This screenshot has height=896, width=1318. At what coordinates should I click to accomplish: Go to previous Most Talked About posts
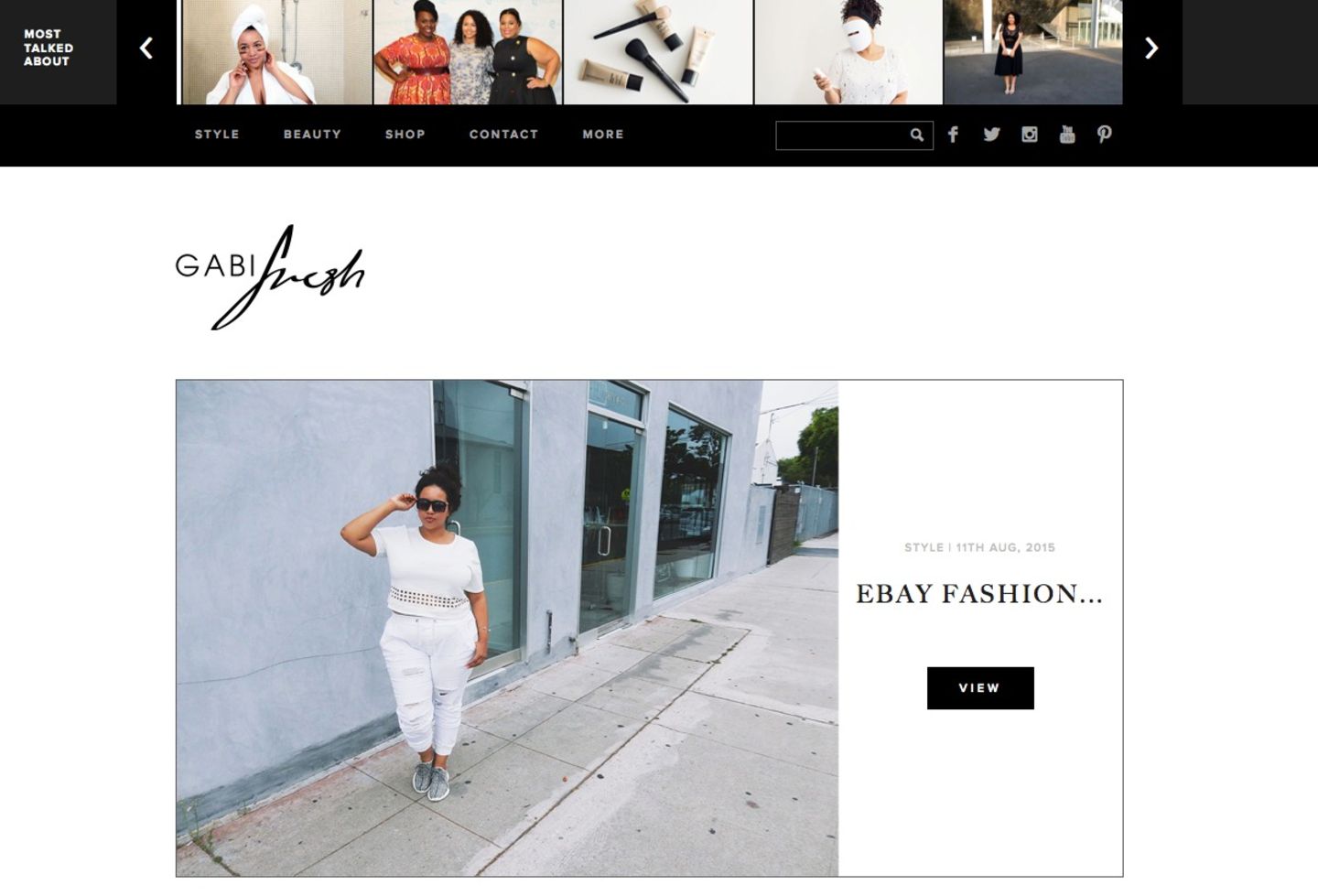point(146,49)
